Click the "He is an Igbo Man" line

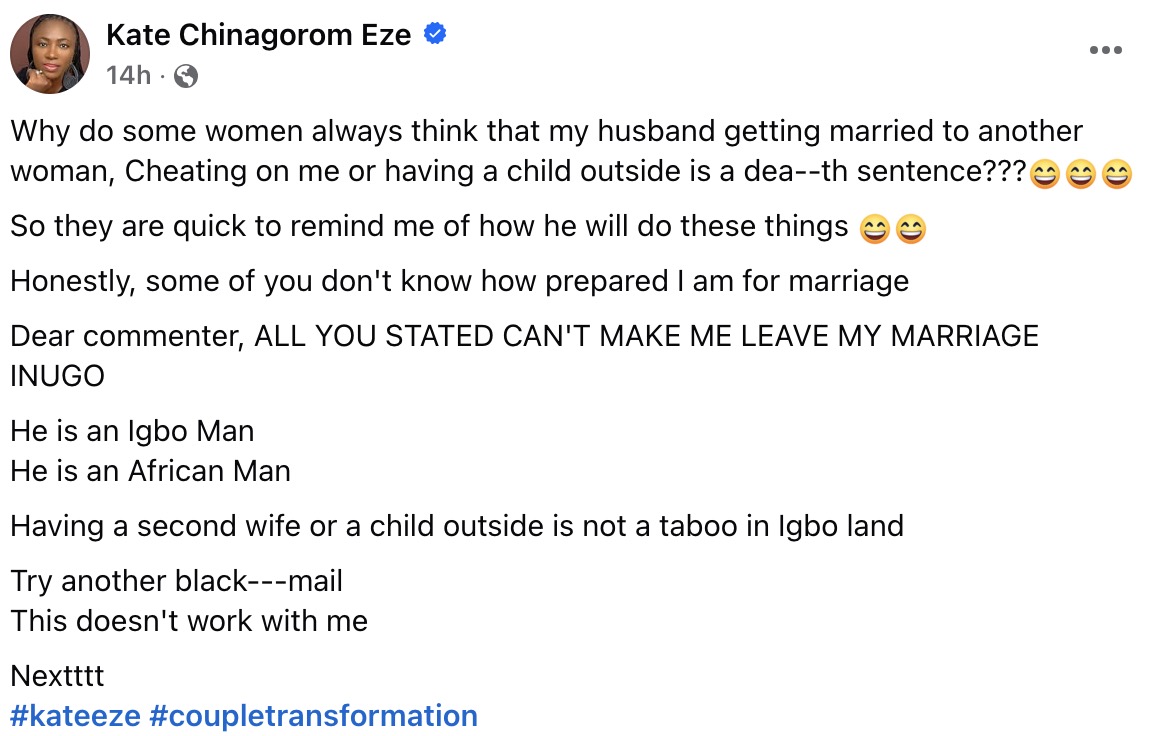pyautogui.click(x=132, y=431)
